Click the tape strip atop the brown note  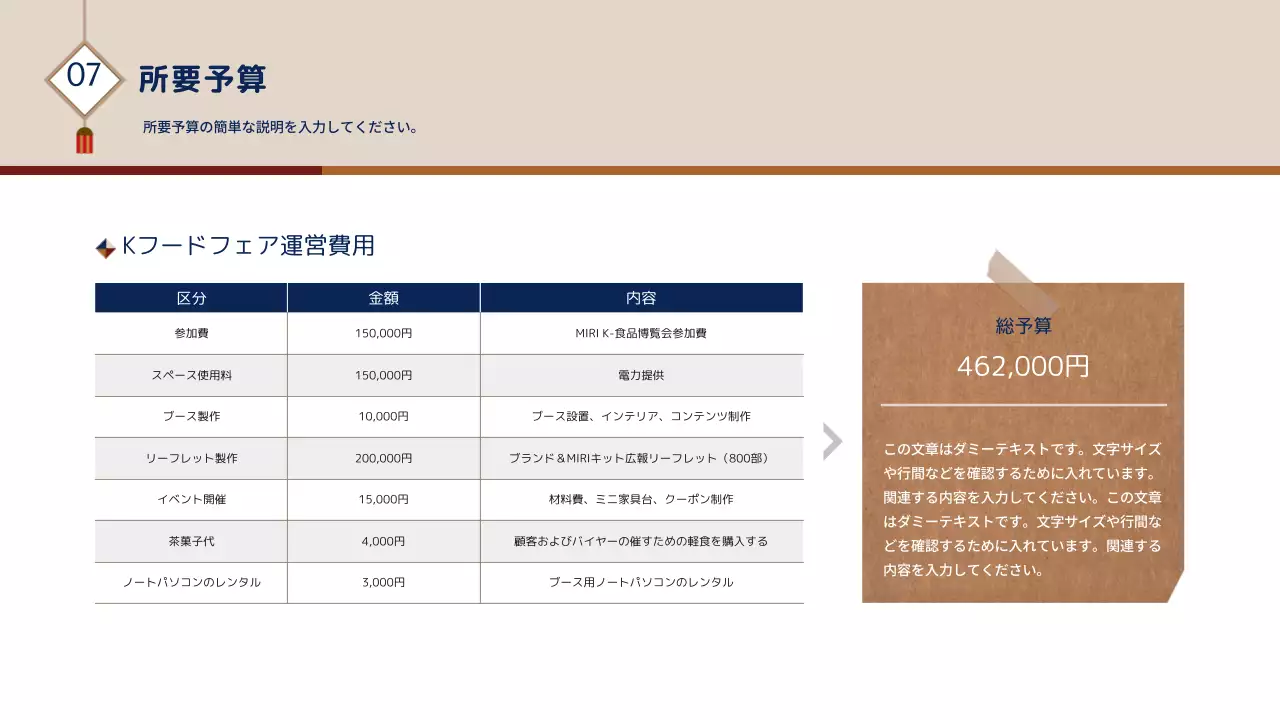point(1021,280)
